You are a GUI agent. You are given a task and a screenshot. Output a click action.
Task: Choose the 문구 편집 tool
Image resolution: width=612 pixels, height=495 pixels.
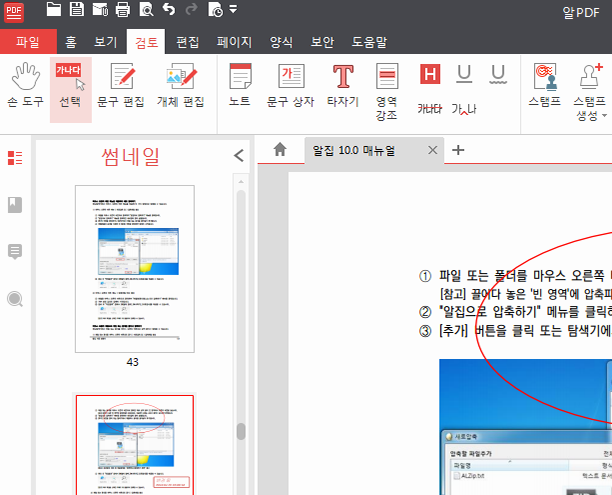[121, 86]
